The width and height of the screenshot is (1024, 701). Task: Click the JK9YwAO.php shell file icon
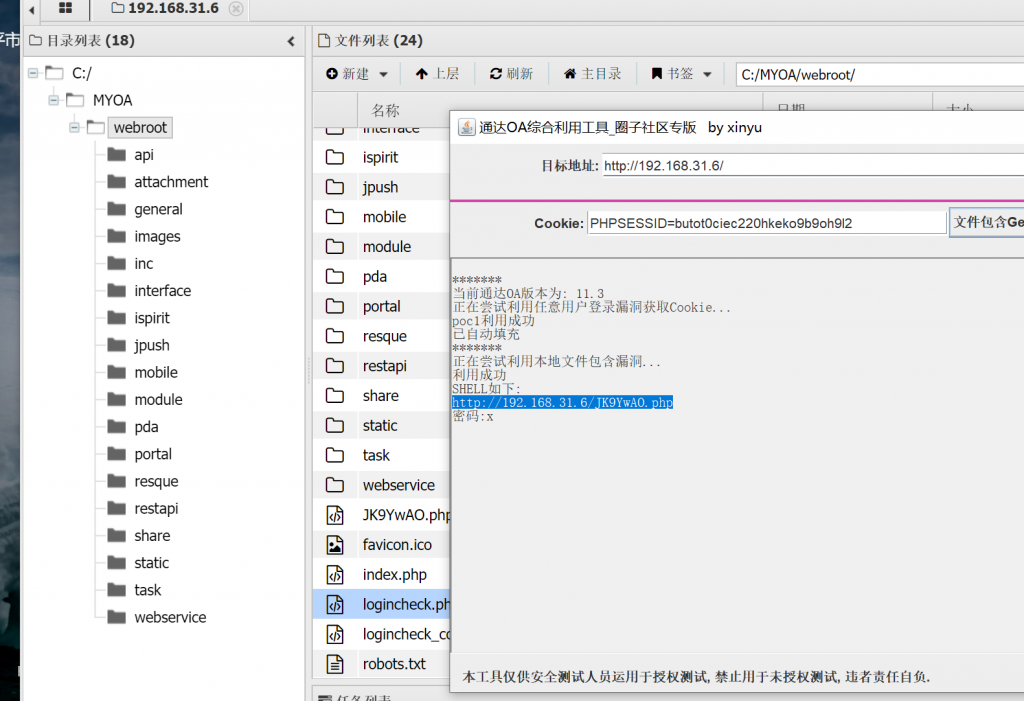coord(335,515)
